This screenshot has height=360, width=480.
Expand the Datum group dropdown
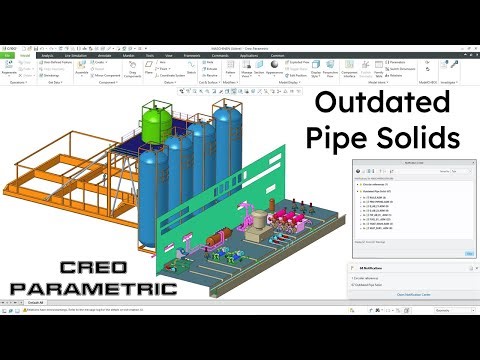click(x=170, y=82)
